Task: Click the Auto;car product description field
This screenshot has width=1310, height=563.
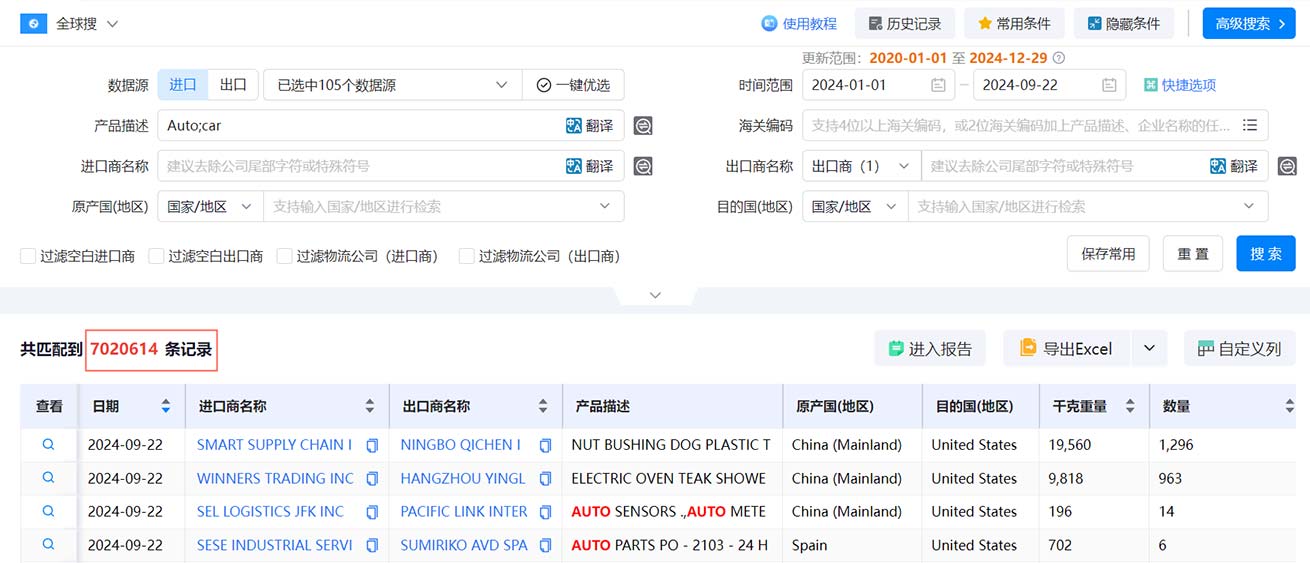Action: pyautogui.click(x=360, y=126)
